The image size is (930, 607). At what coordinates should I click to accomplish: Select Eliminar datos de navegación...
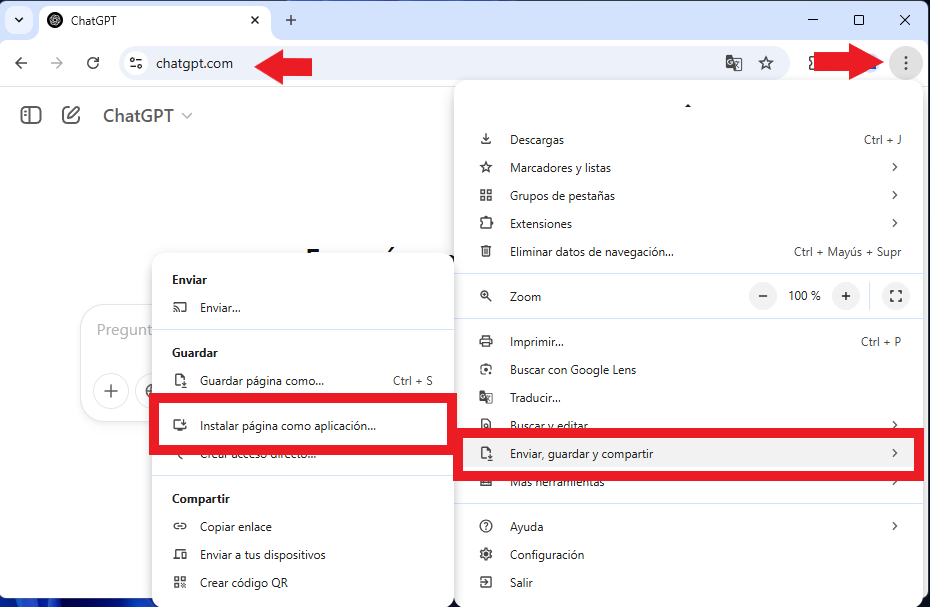click(690, 252)
